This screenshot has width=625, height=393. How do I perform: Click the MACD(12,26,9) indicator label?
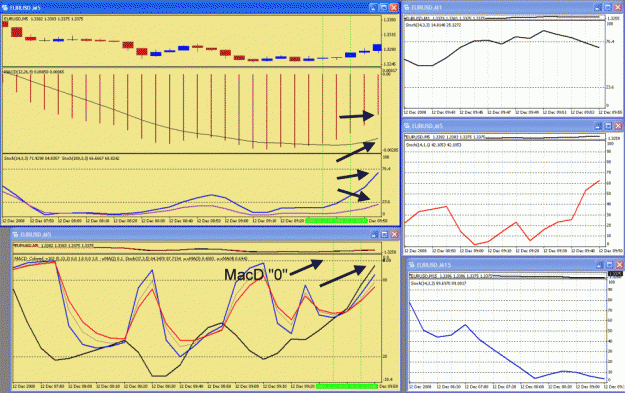pyautogui.click(x=34, y=72)
